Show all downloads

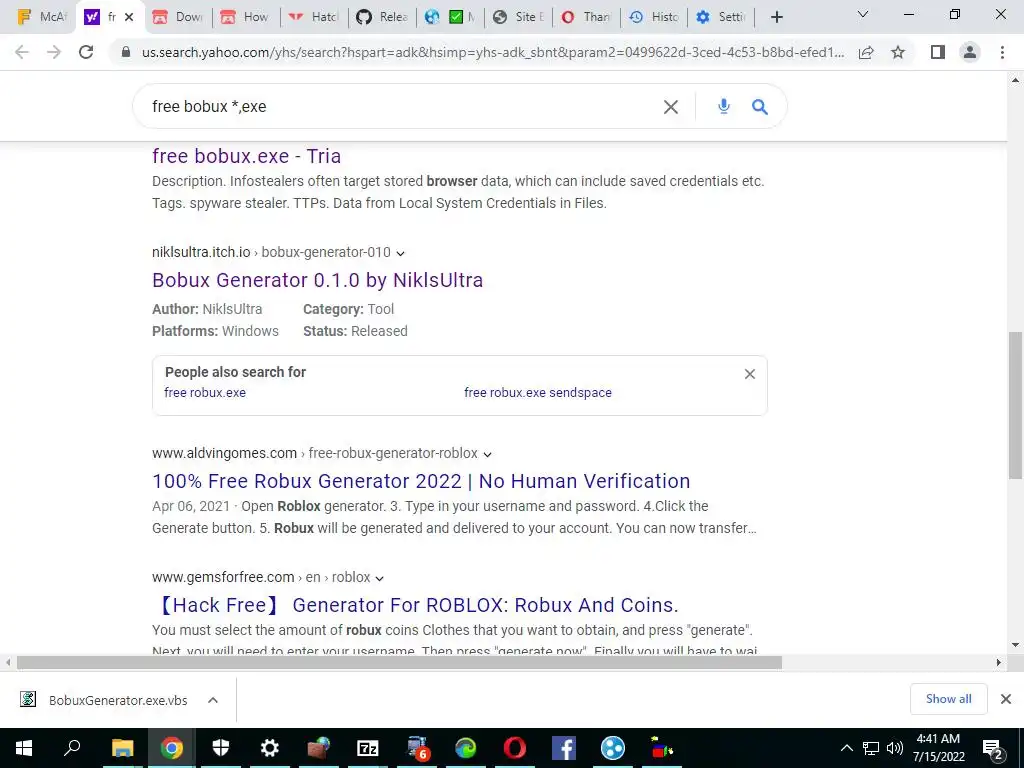948,699
